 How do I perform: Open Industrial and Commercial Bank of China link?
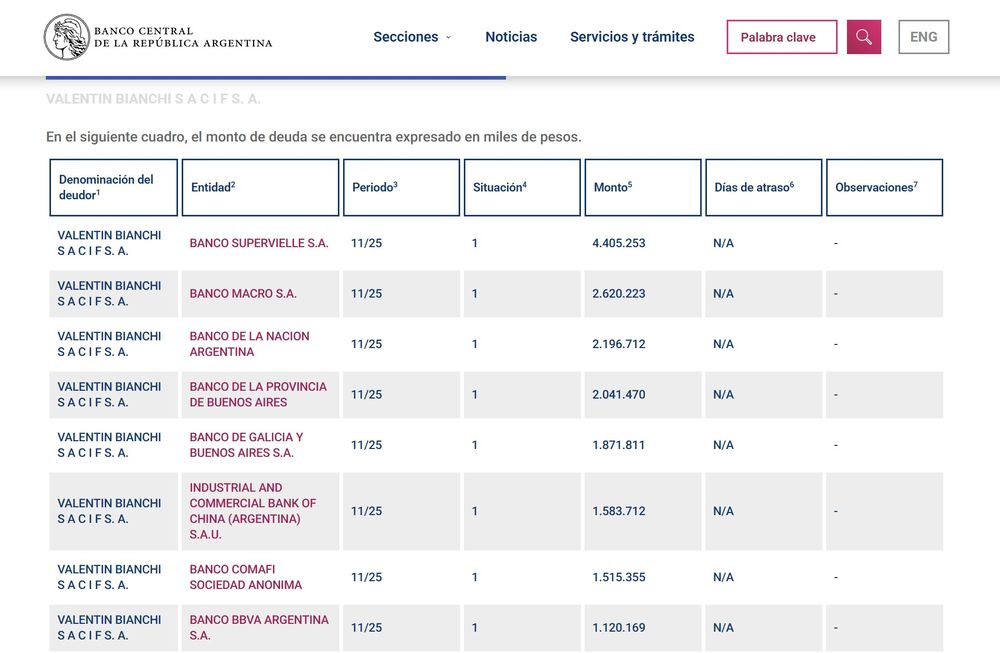point(253,511)
